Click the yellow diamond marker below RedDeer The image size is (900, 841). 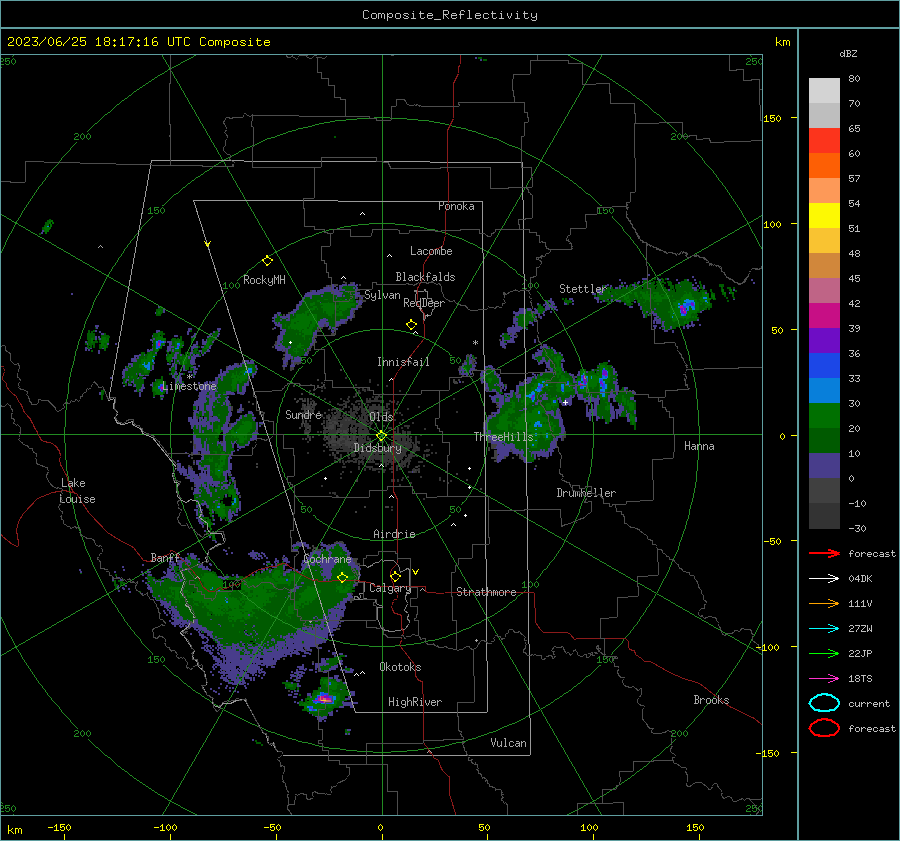(x=411, y=325)
